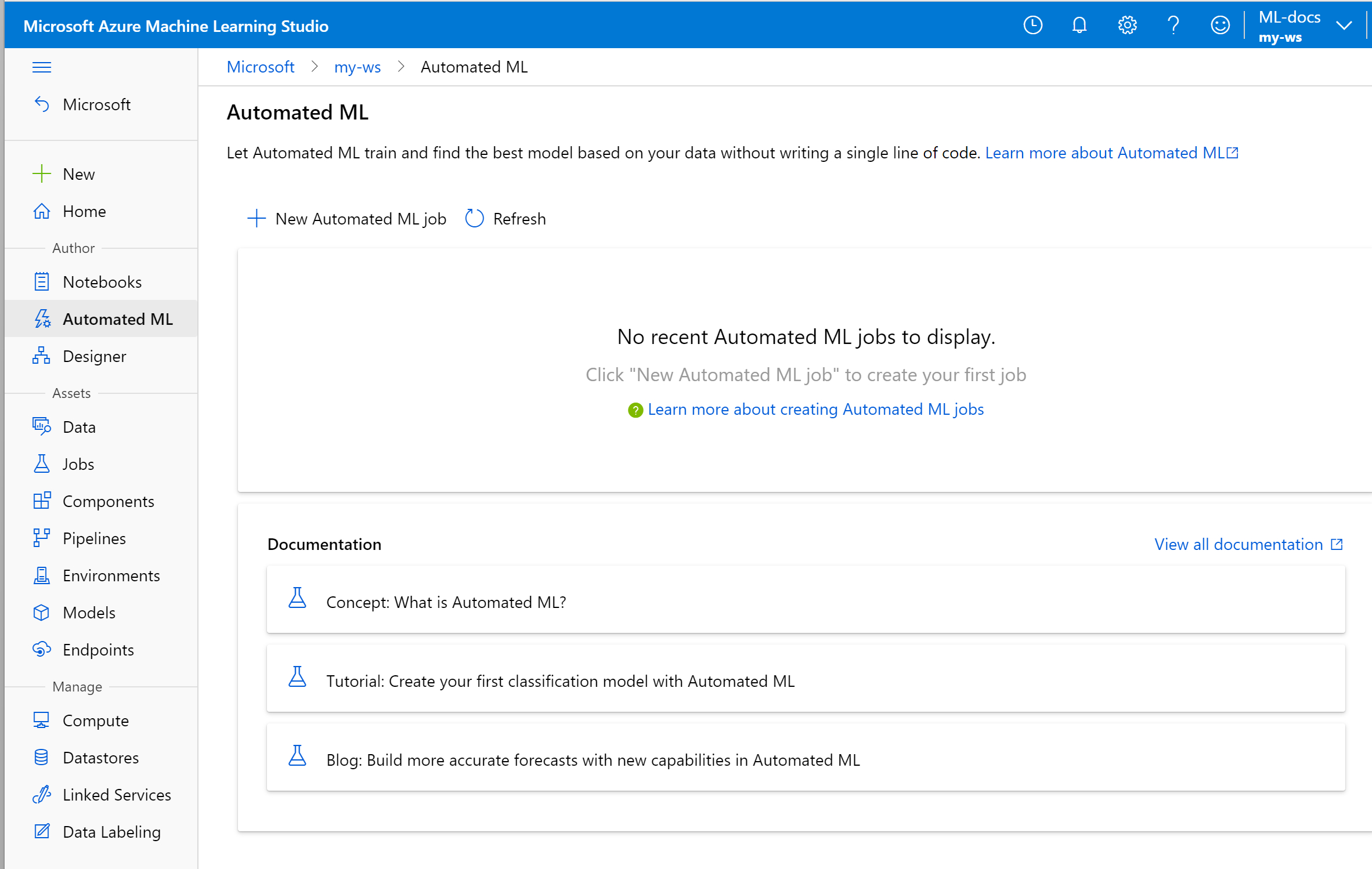Open the Notebooks menu item
The image size is (1372, 869).
tap(101, 282)
